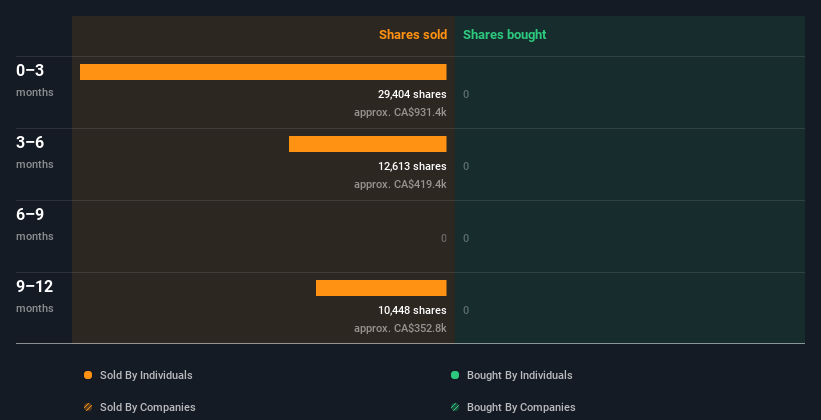Click the 12,613 shares value
This screenshot has height=420, width=821.
pyautogui.click(x=413, y=166)
